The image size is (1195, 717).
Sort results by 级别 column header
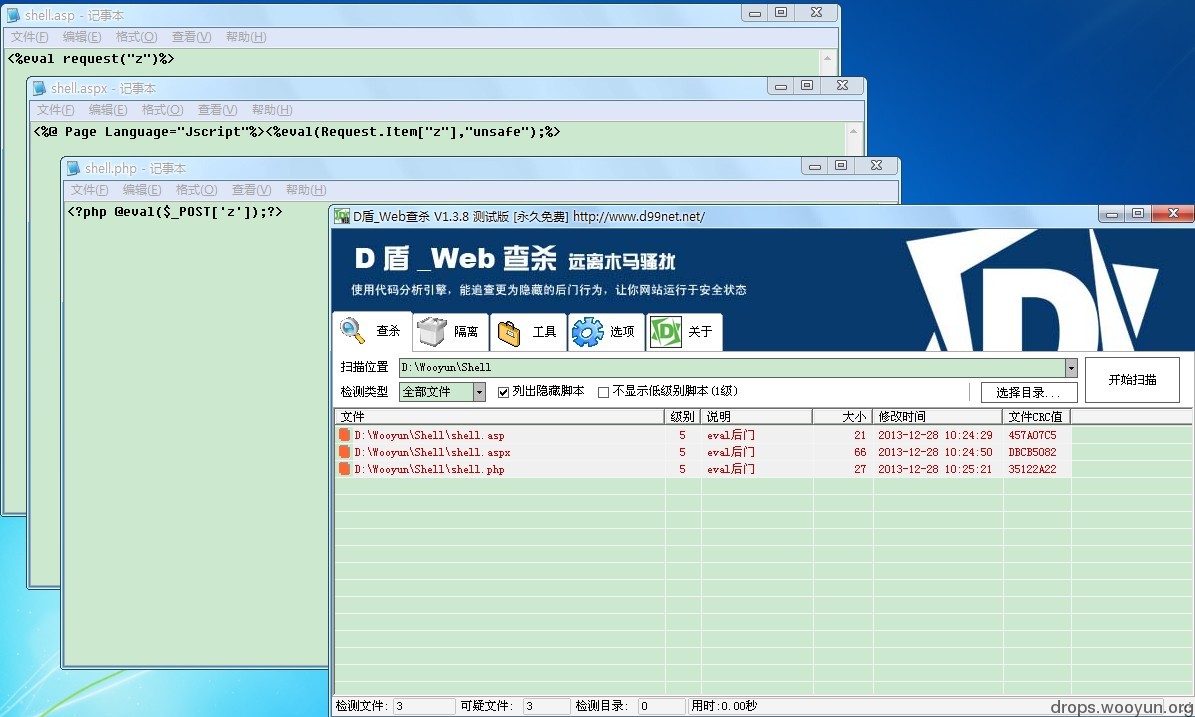[x=682, y=417]
